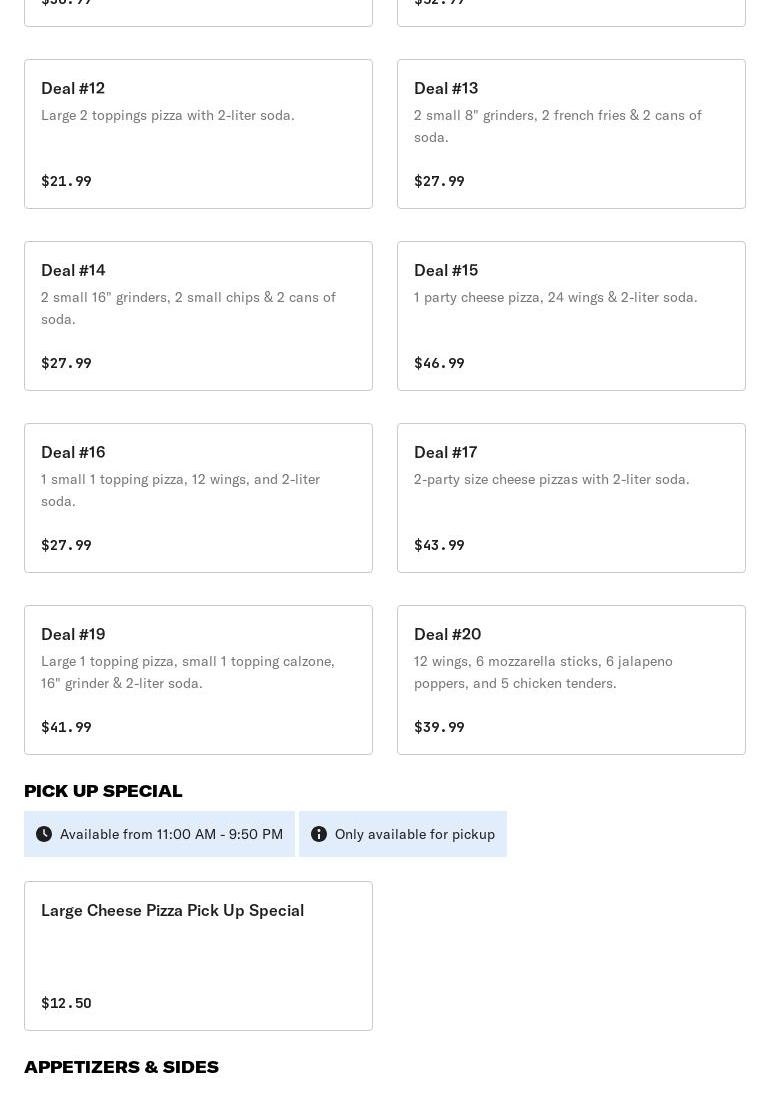Open the Deal #12 menu card
770x1093 pixels.
(198, 134)
